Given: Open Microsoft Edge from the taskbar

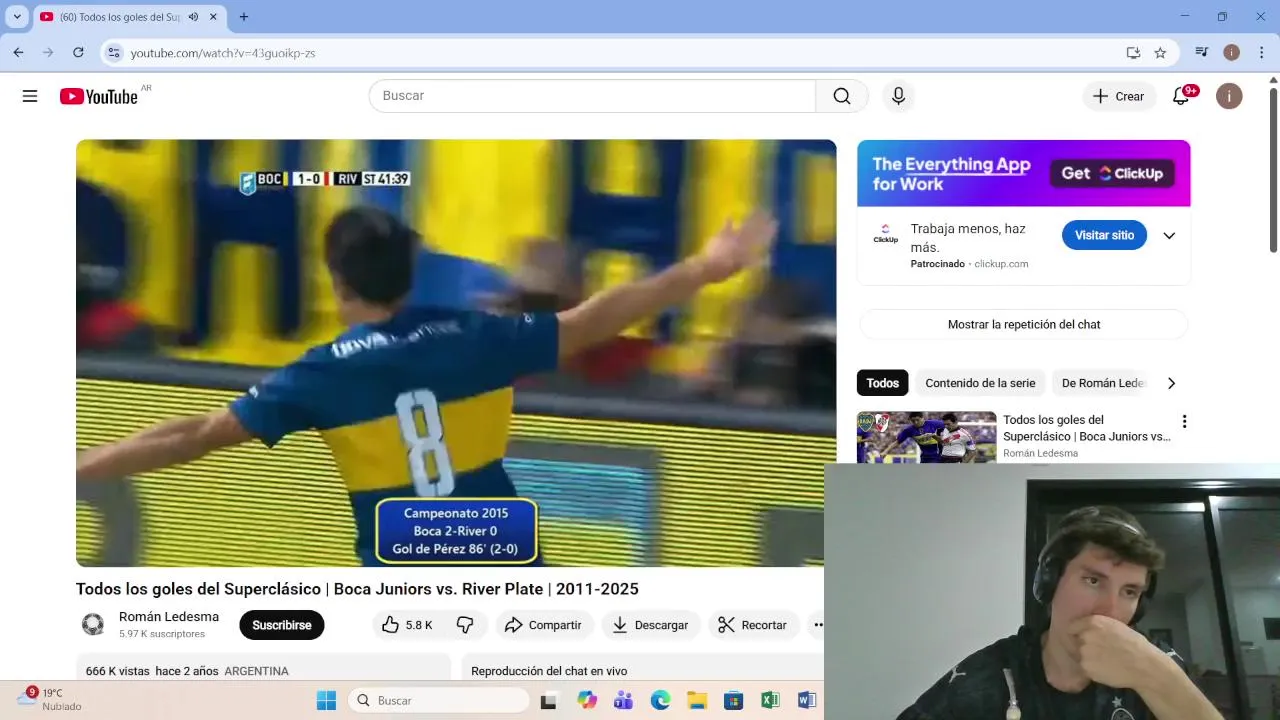Looking at the screenshot, I should pos(660,701).
